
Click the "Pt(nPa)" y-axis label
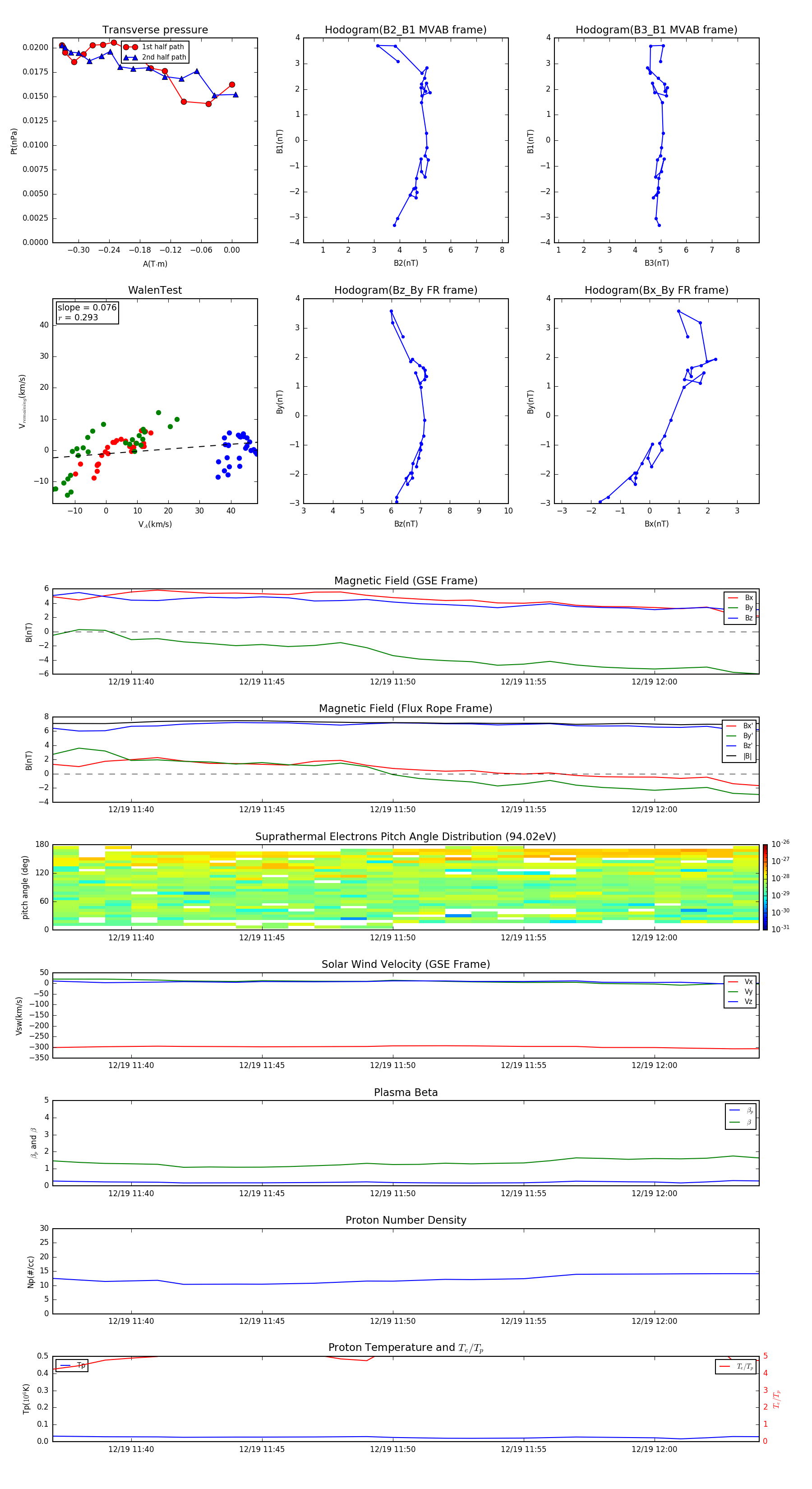pos(14,140)
